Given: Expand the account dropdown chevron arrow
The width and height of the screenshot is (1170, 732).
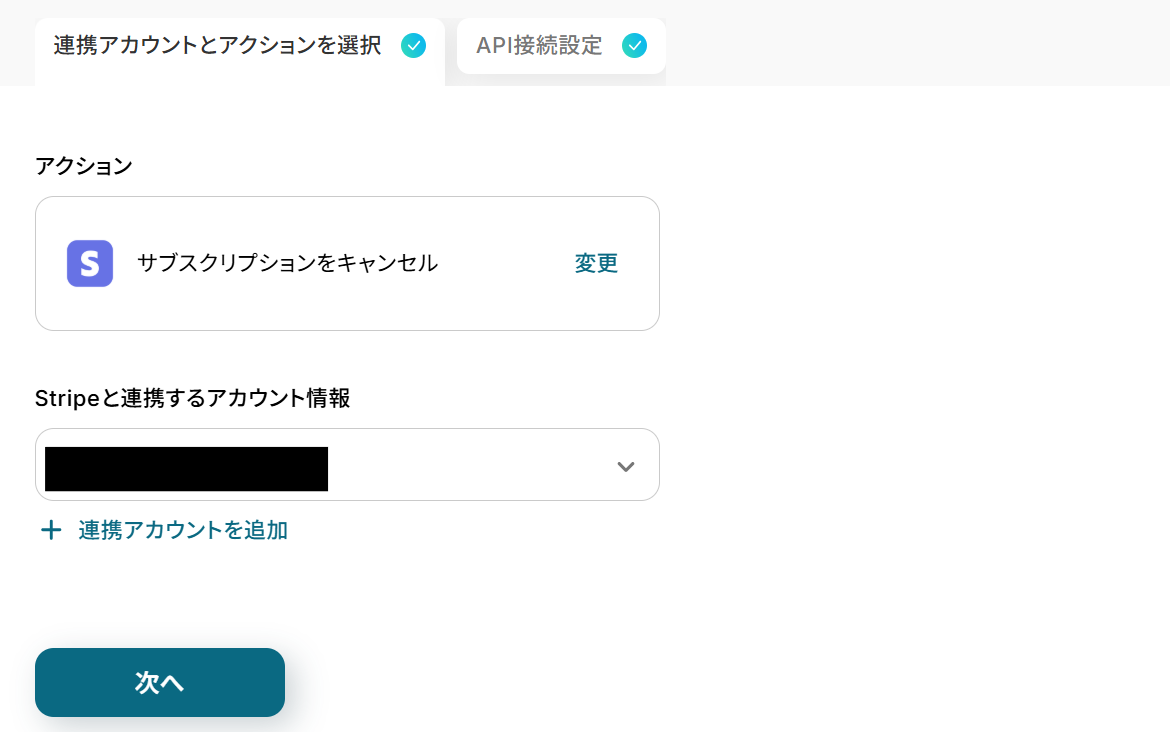Looking at the screenshot, I should (x=626, y=466).
